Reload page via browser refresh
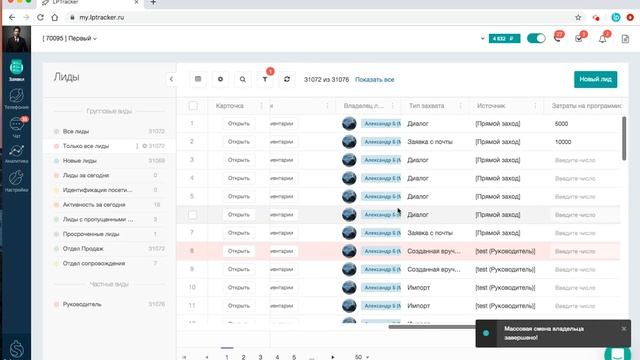The image size is (640, 360). coord(40,18)
